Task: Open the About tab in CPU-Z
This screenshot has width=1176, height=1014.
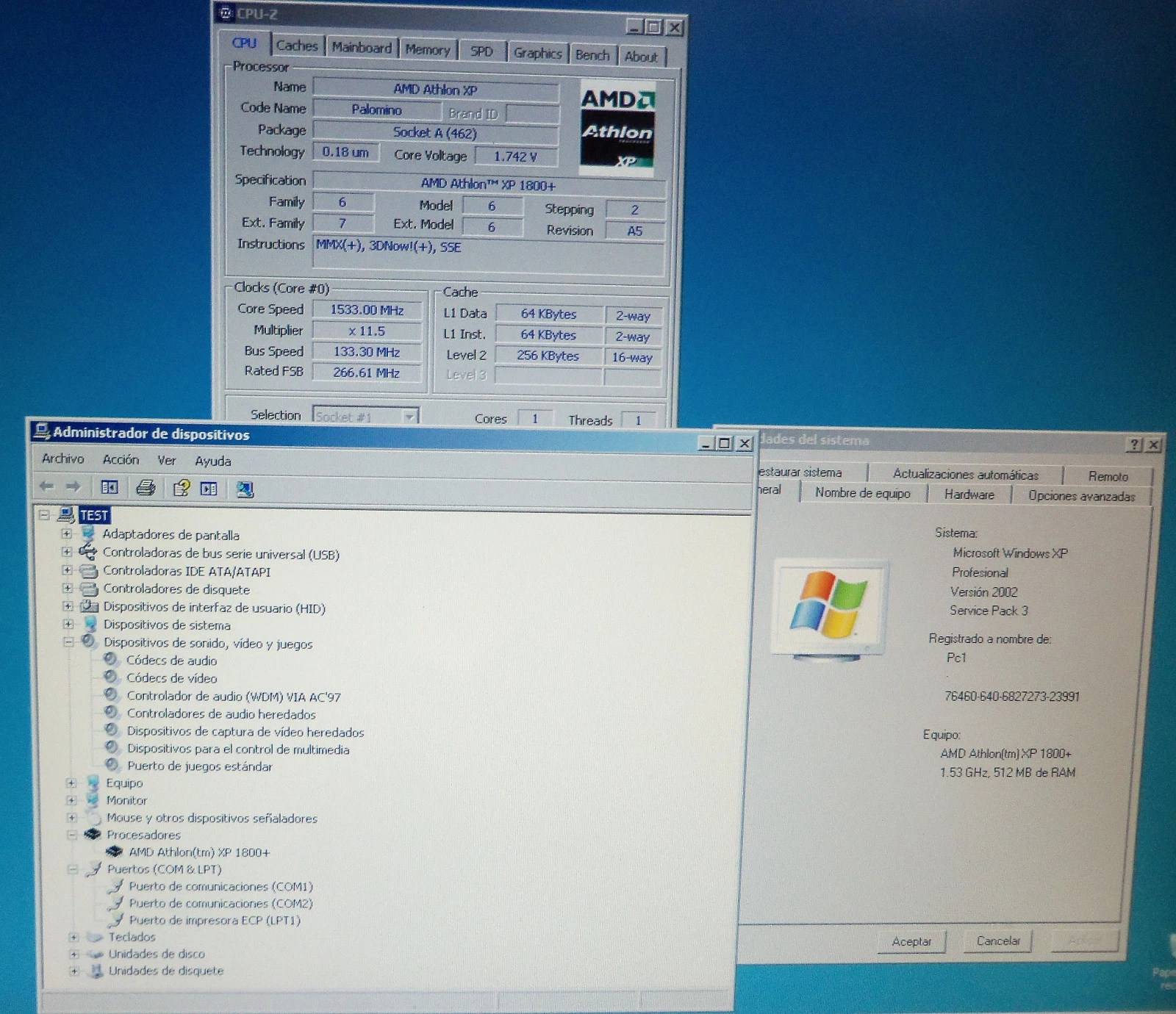Action: coord(641,57)
